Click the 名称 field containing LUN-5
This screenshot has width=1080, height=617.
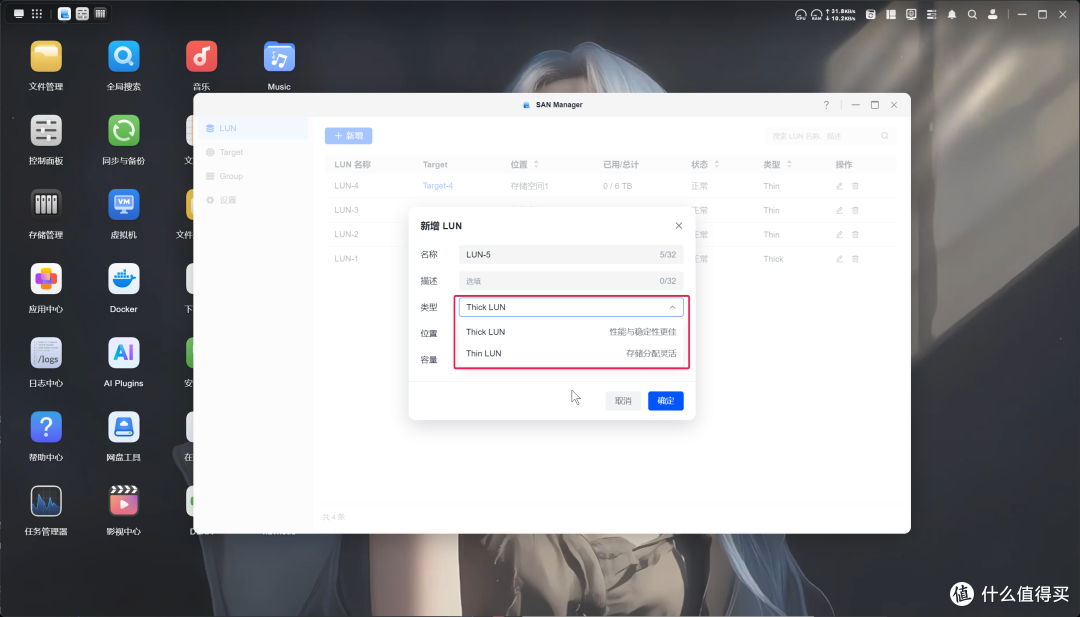coord(571,255)
